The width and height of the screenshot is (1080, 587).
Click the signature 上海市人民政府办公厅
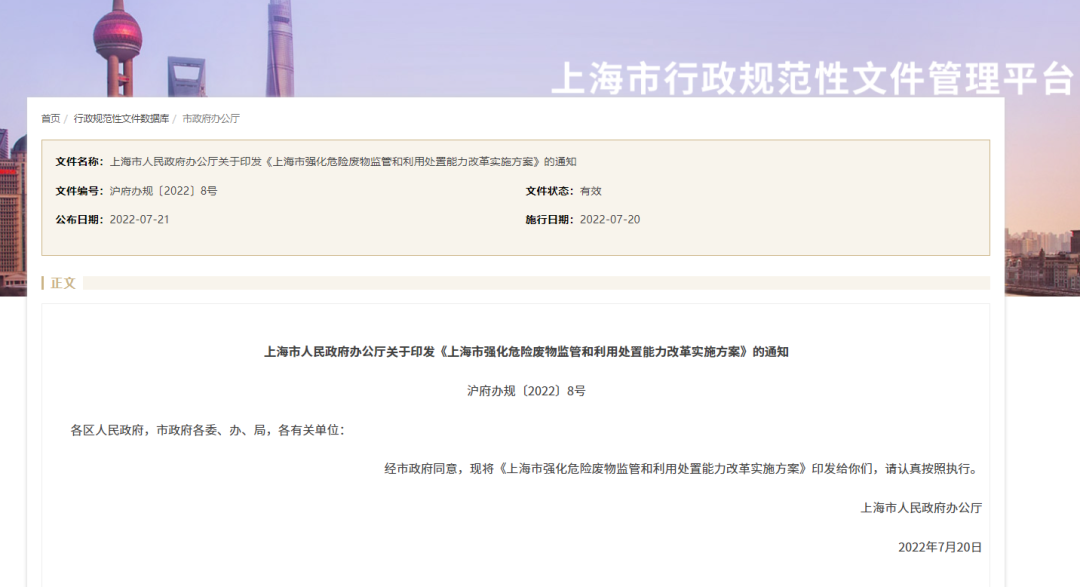click(x=921, y=508)
